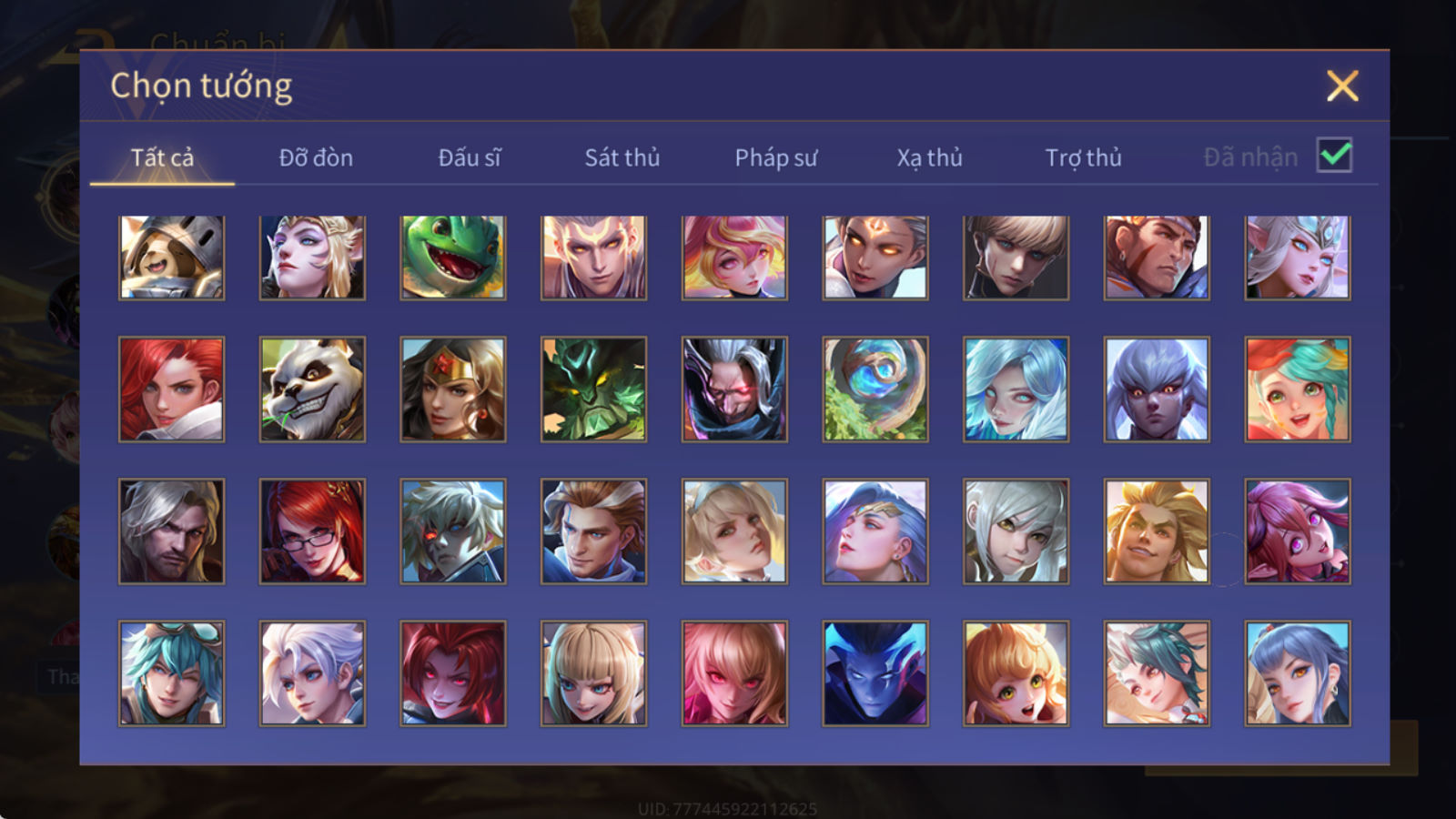Screen dimensions: 1456x819
Task: Switch to the Đỡ đòn tab
Action: point(316,157)
